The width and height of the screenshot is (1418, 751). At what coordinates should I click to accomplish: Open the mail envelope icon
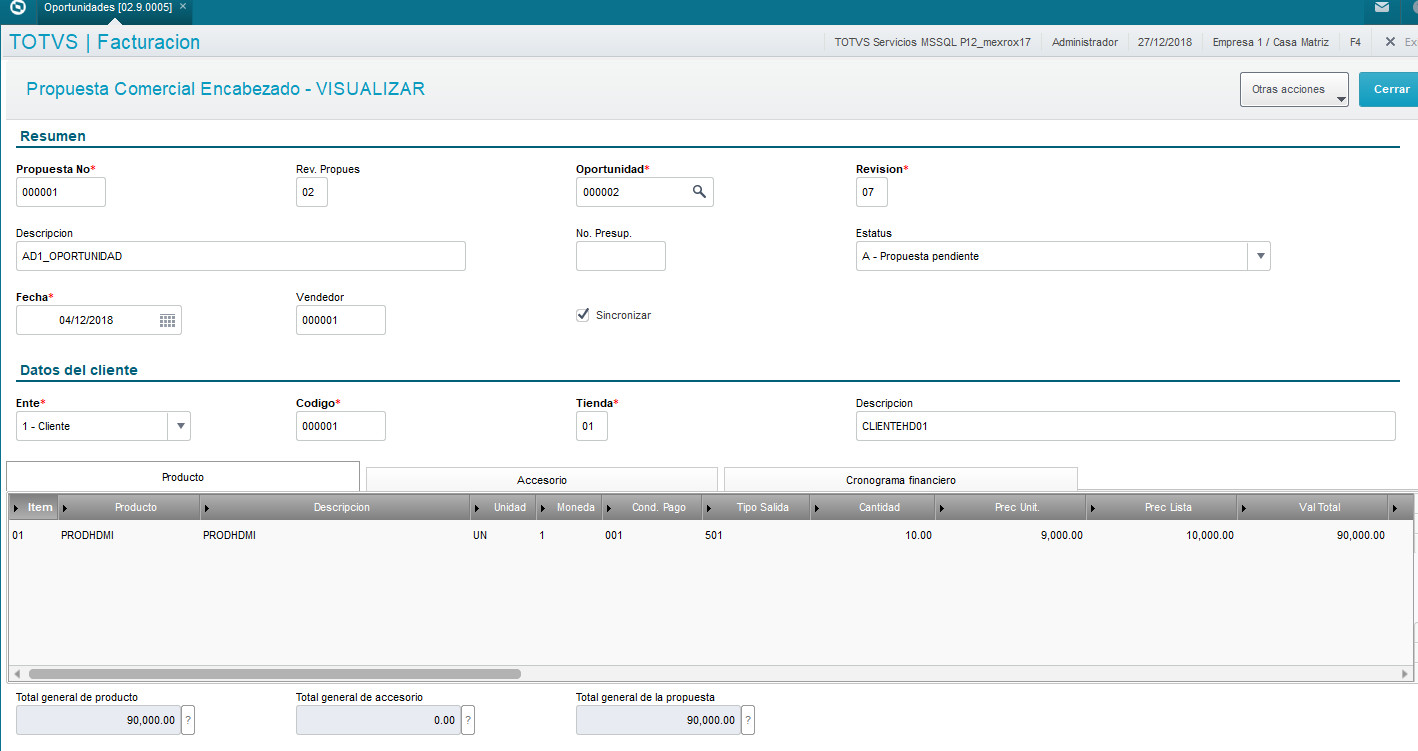[1381, 7]
